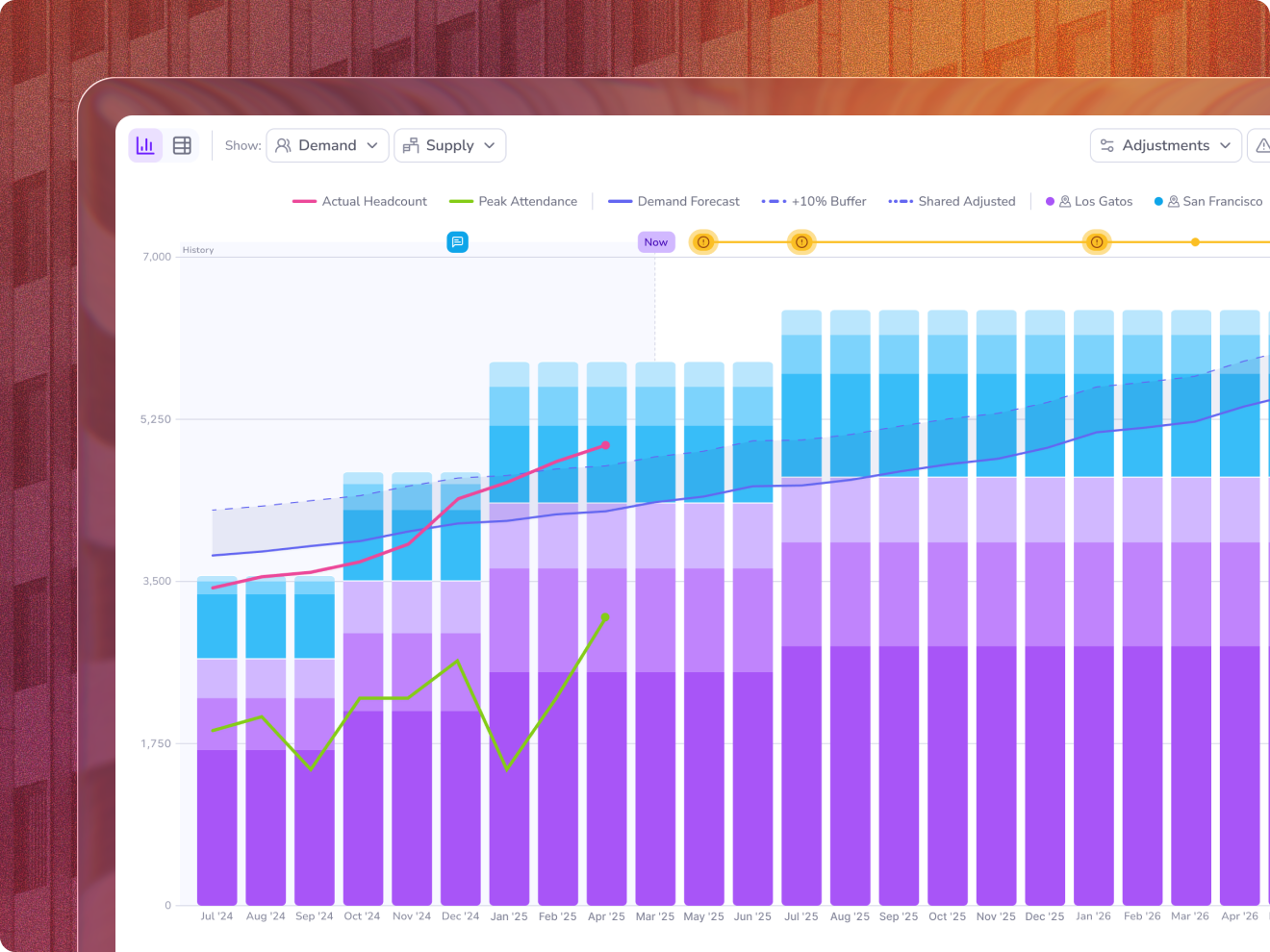Toggle +10% Buffer legend series

814,201
